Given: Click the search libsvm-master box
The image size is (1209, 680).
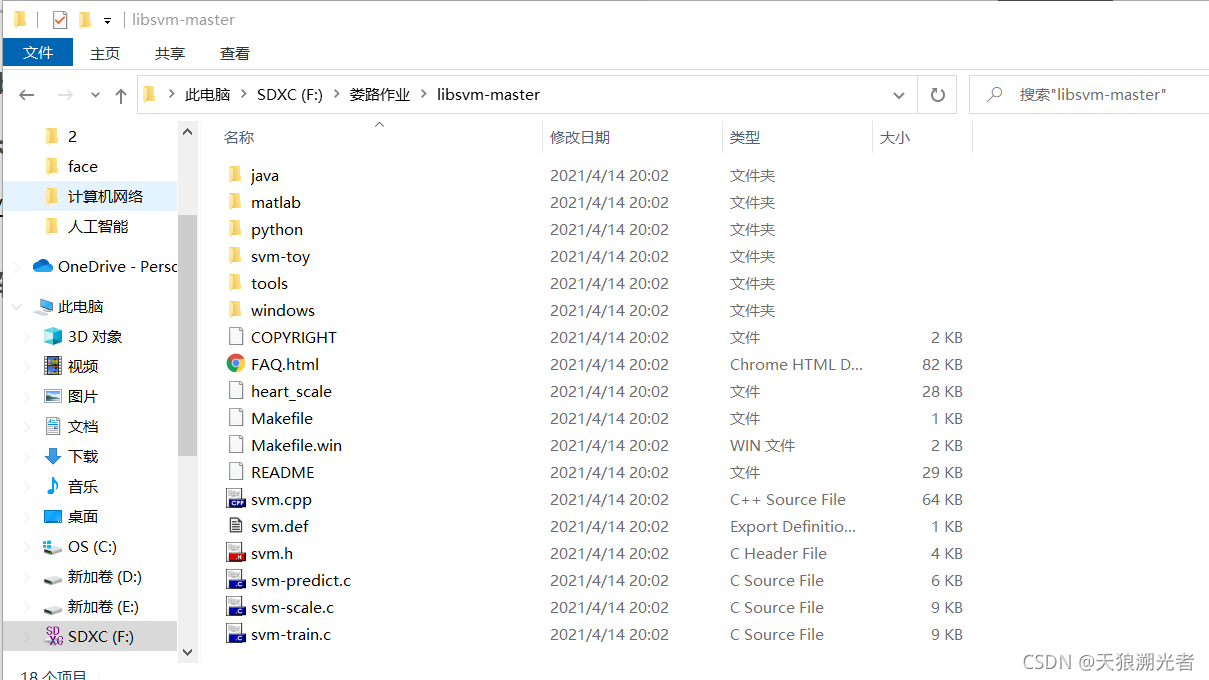Looking at the screenshot, I should (1089, 94).
